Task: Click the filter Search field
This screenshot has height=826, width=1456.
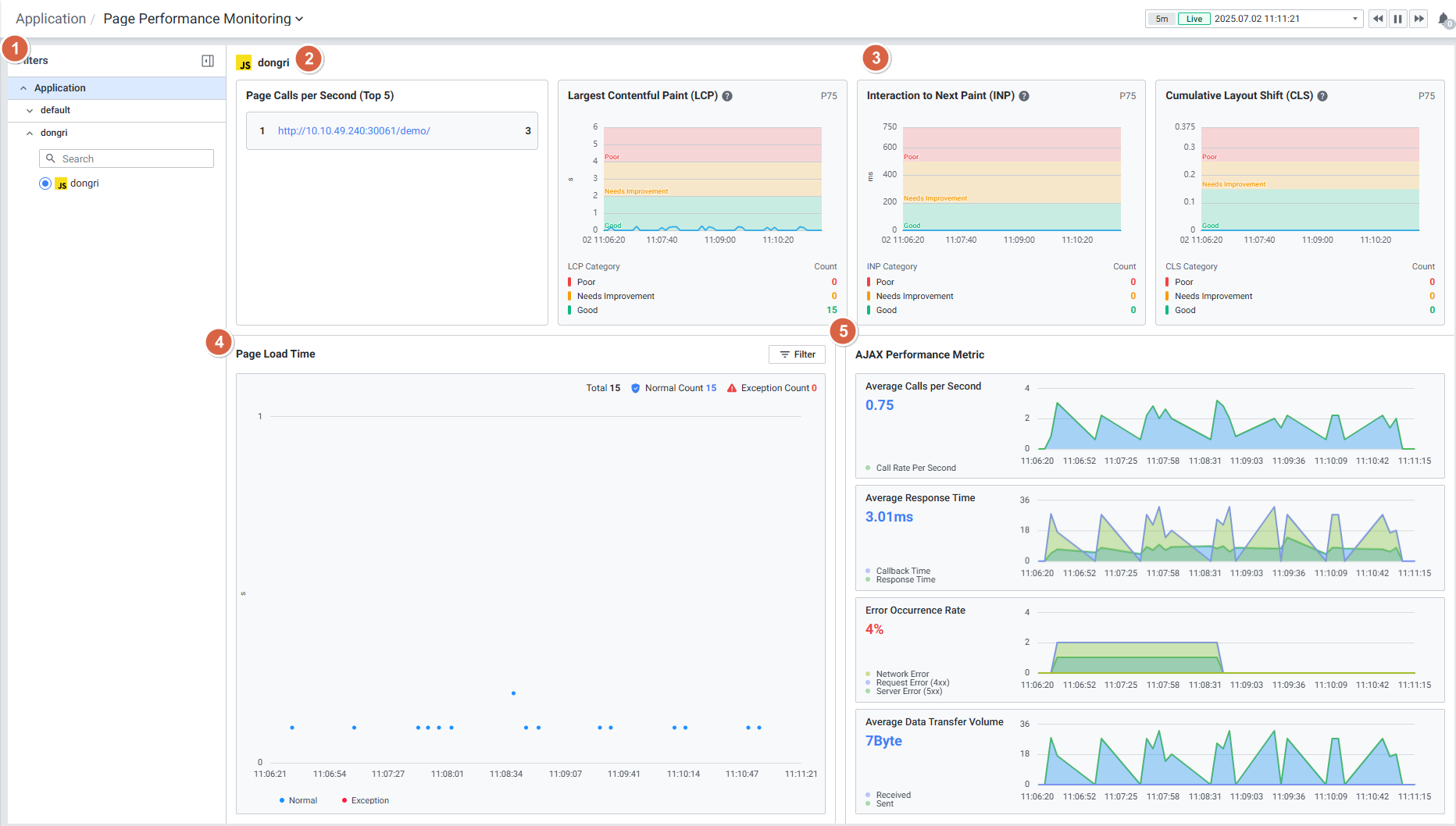Action: pos(127,158)
